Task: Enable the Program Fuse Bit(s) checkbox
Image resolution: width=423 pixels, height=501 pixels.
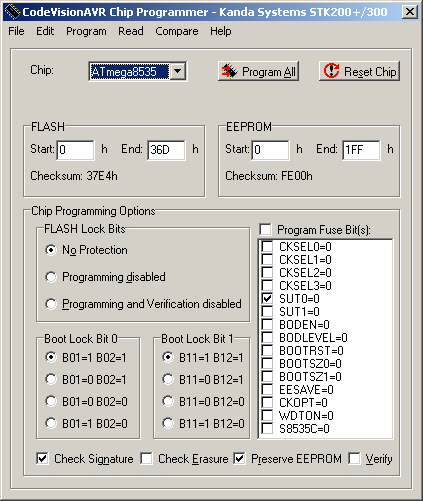Action: (266, 229)
